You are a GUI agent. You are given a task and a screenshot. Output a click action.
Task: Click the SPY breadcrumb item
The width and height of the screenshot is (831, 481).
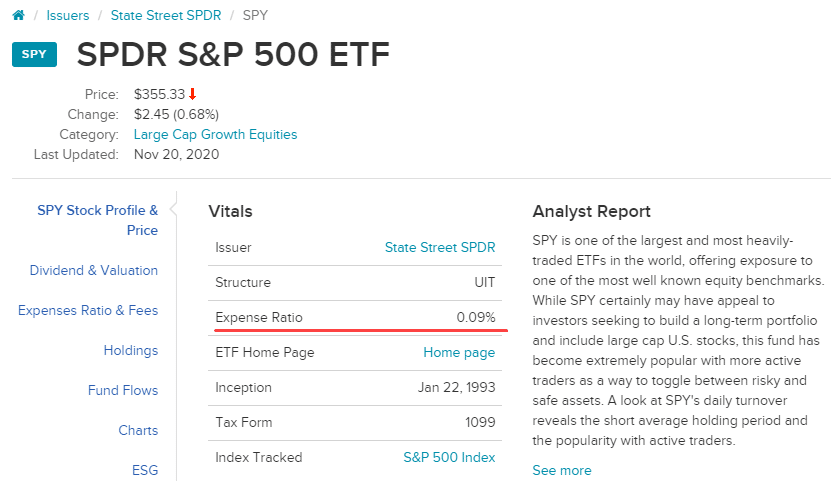[255, 16]
